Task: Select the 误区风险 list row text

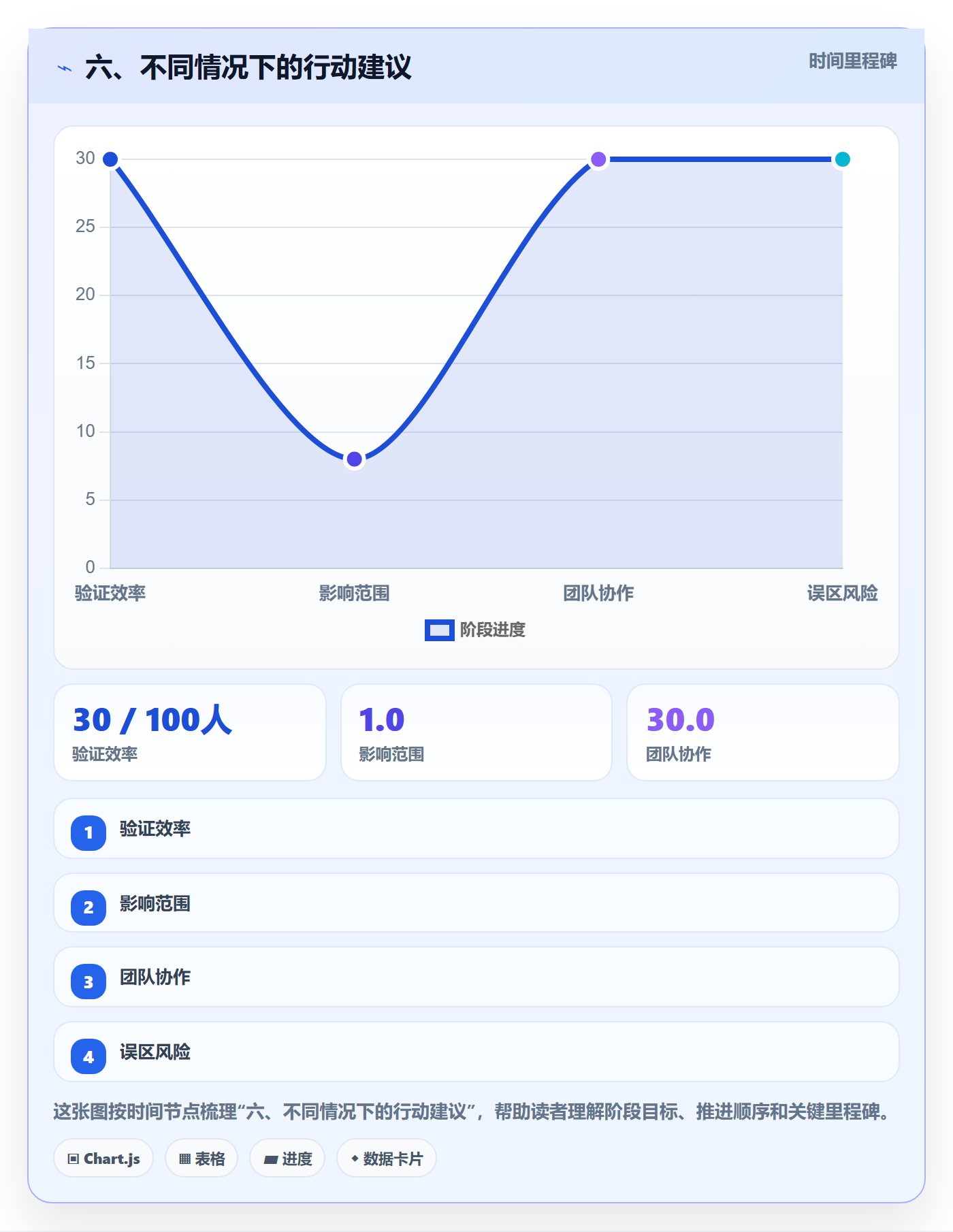Action: pyautogui.click(x=155, y=1052)
